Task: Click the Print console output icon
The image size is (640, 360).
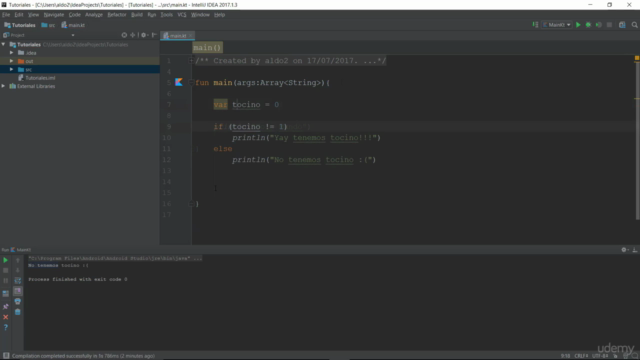Action: click(18, 302)
